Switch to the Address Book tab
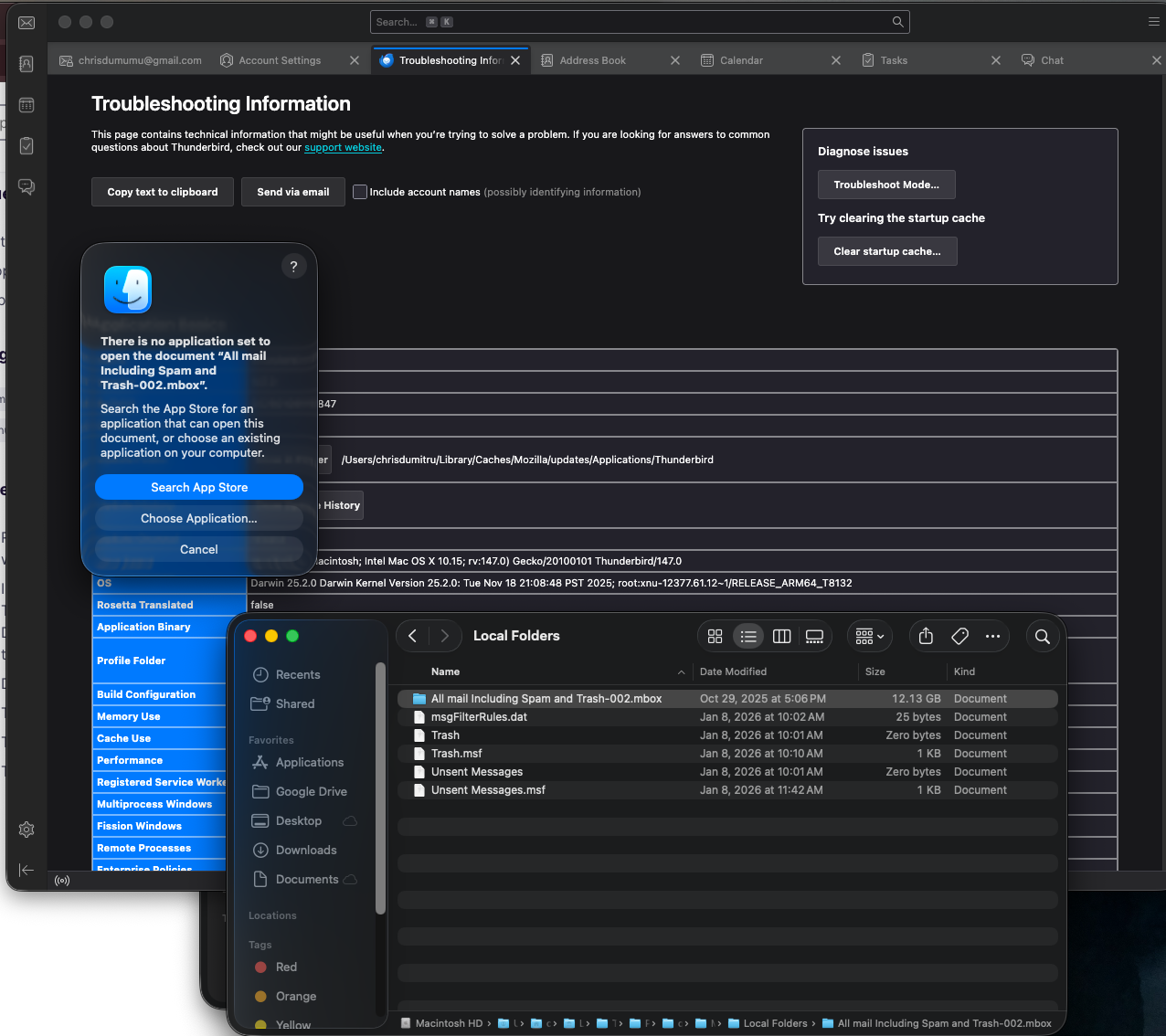The width and height of the screenshot is (1166, 1036). (x=592, y=60)
